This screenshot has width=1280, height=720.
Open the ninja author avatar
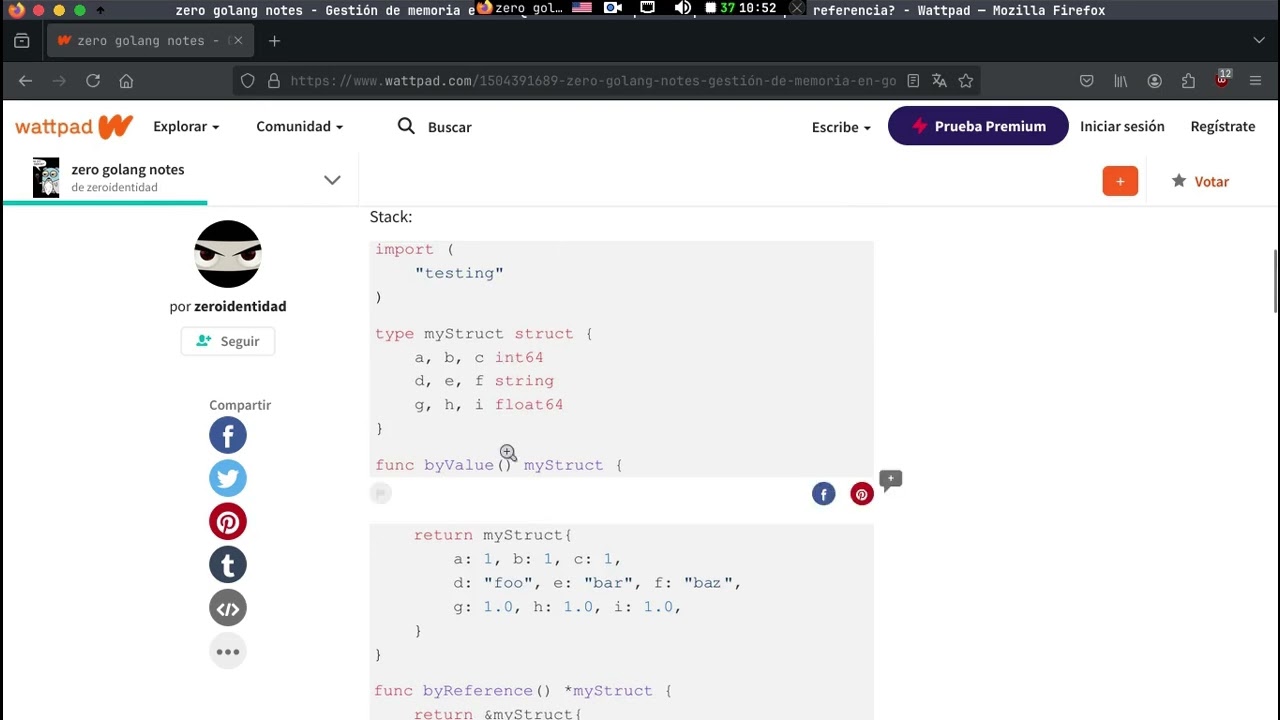coord(228,254)
